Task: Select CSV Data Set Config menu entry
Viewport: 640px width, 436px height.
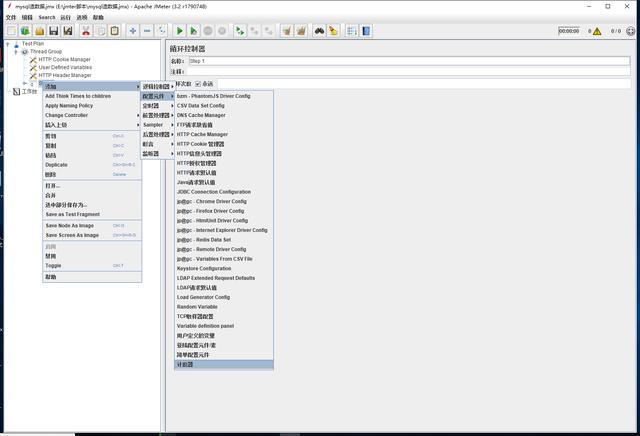Action: (x=200, y=105)
